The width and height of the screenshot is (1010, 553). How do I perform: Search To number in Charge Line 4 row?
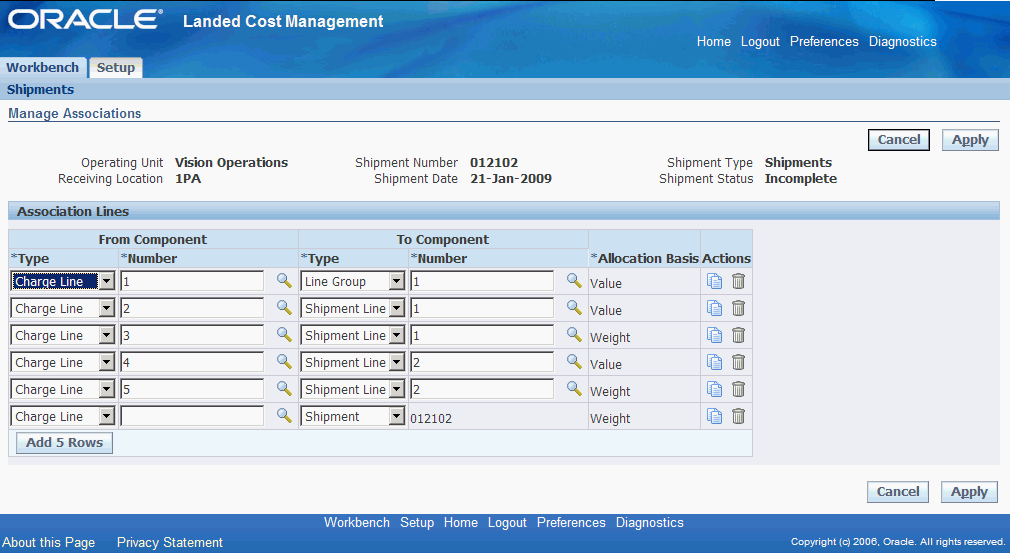point(574,361)
